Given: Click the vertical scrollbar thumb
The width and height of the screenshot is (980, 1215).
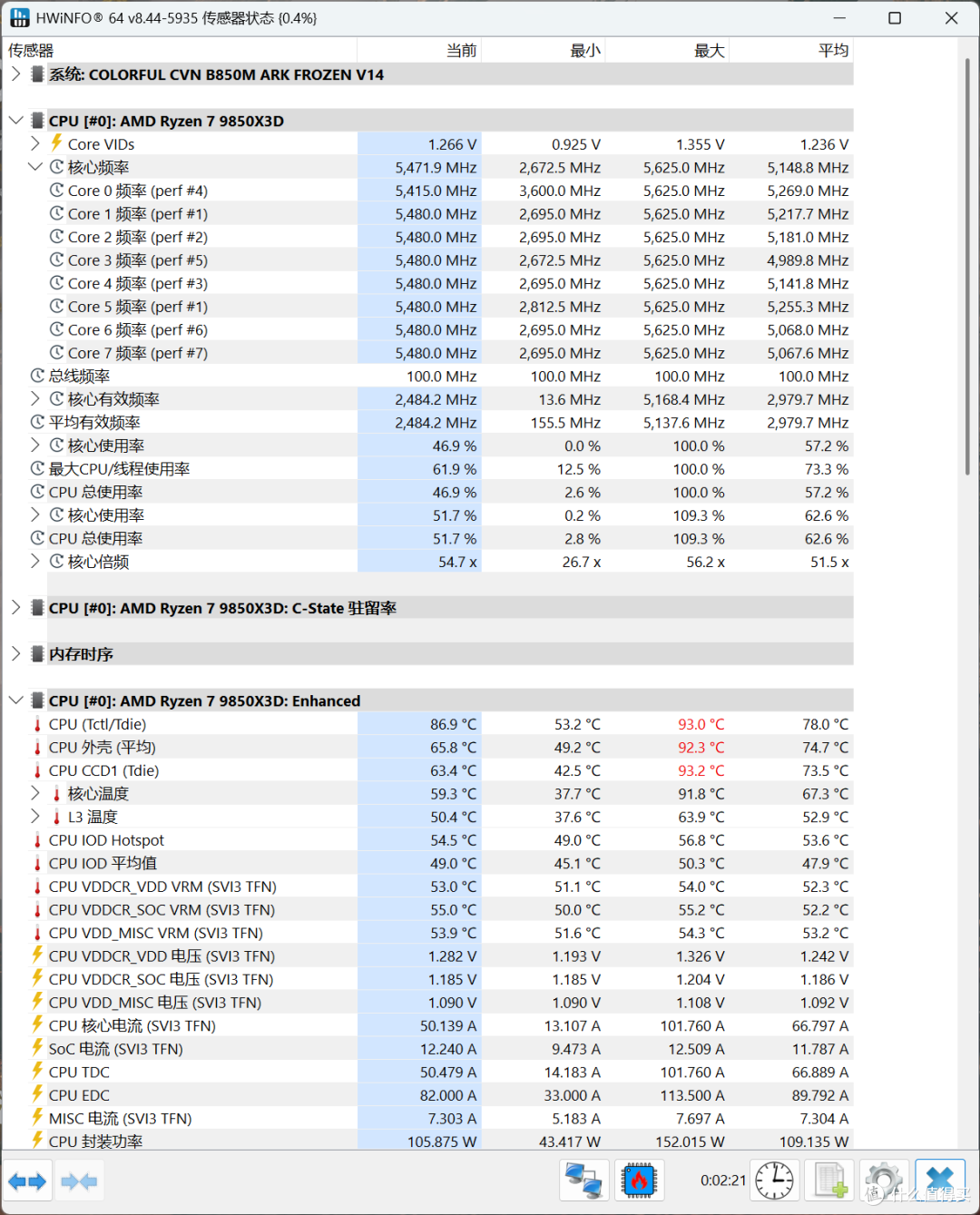Looking at the screenshot, I should (x=967, y=265).
